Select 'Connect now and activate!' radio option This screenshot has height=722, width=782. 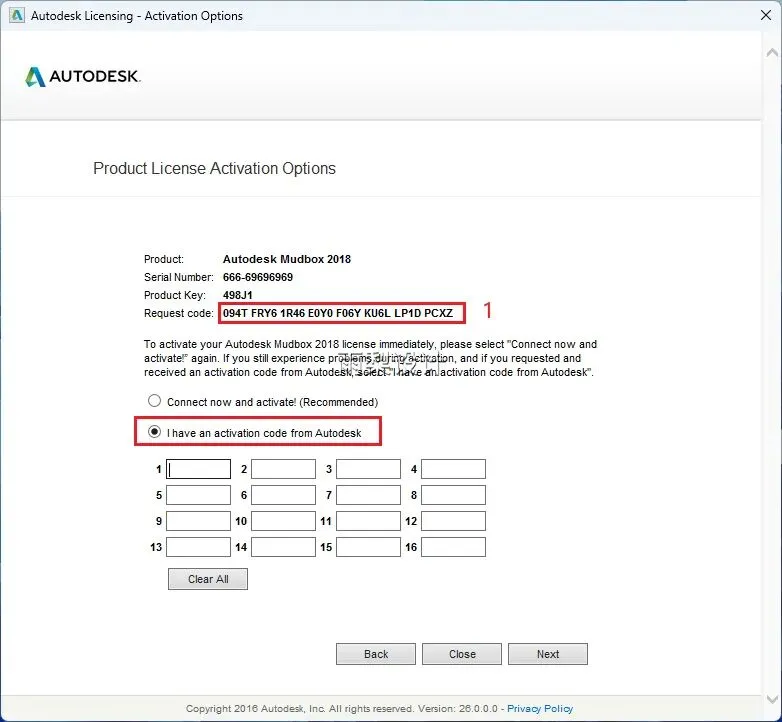pos(155,401)
